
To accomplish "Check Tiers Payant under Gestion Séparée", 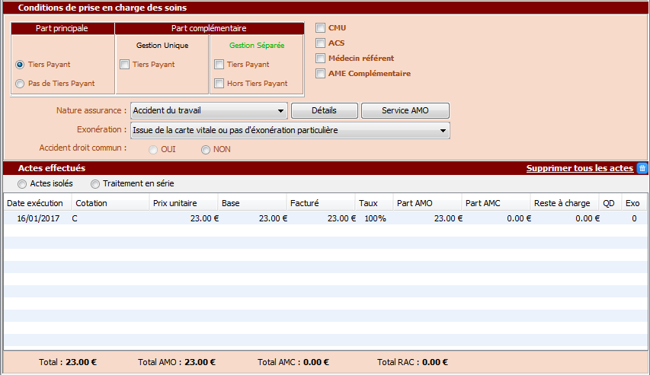I will [x=219, y=64].
